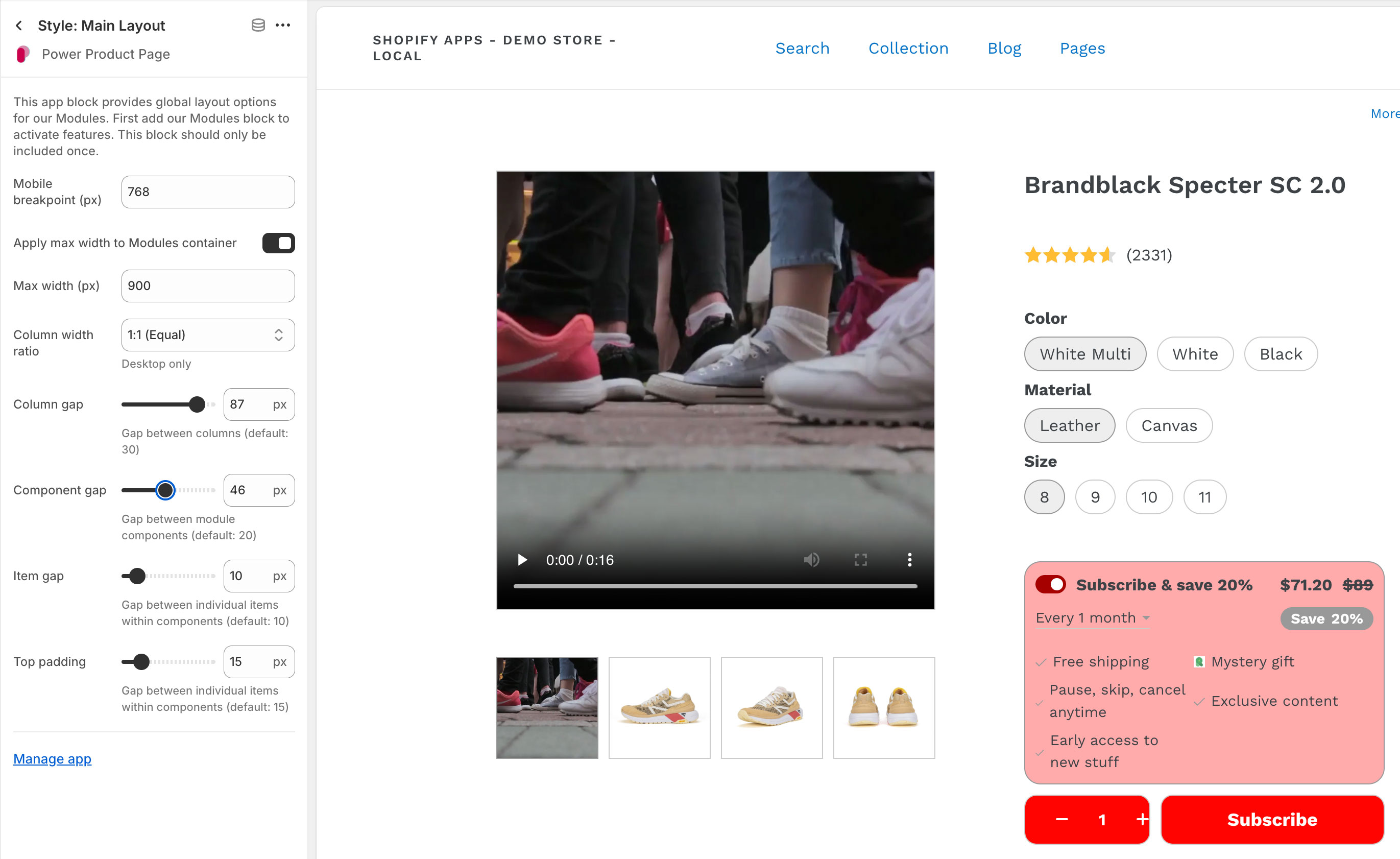Turn off the Subscribe & save 20% toggle

[1051, 584]
